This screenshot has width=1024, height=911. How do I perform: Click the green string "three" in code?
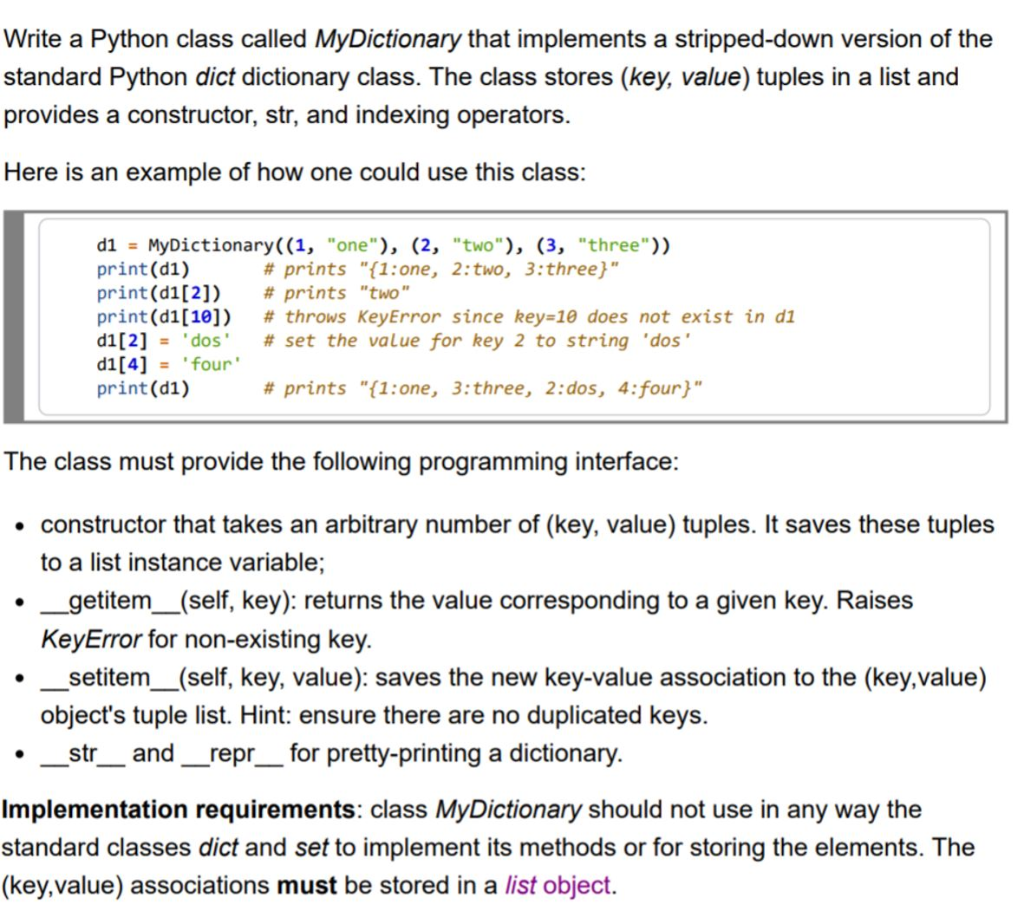click(608, 245)
